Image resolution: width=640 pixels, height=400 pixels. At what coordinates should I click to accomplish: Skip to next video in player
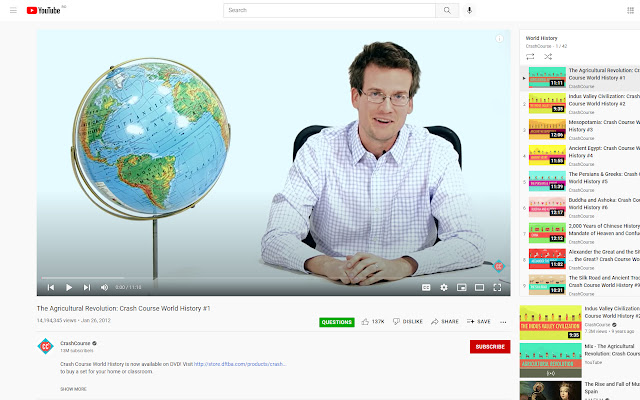(x=87, y=287)
